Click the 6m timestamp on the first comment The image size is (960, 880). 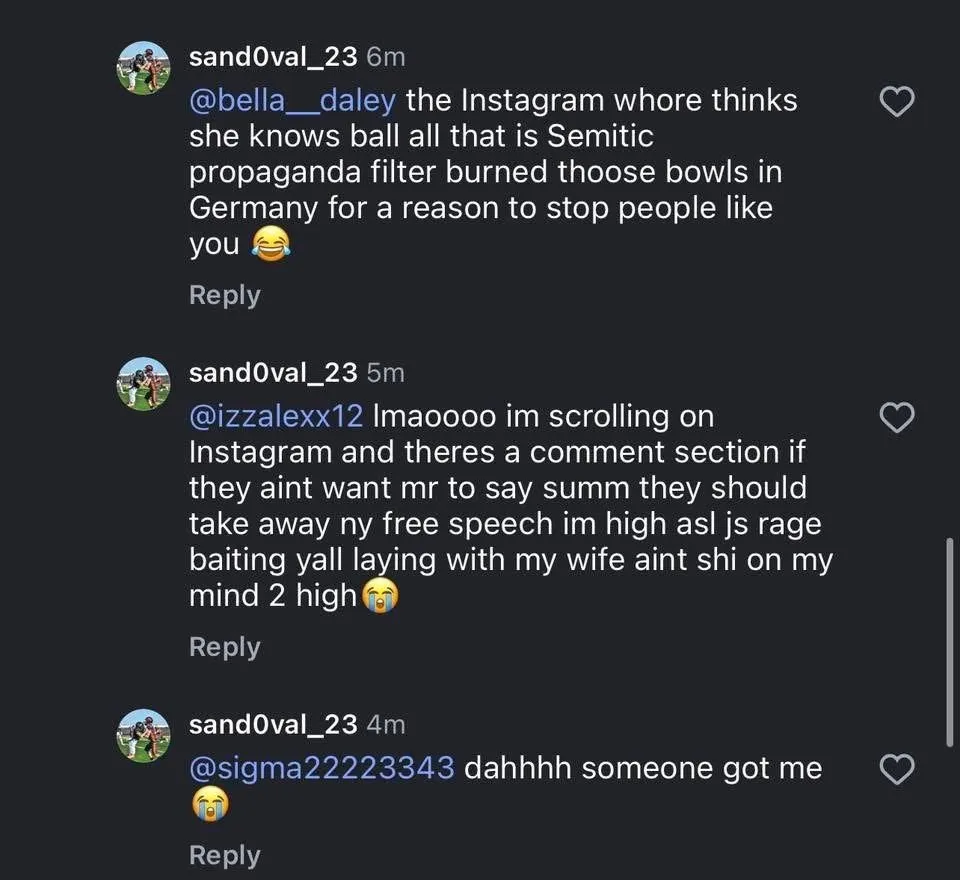point(386,57)
